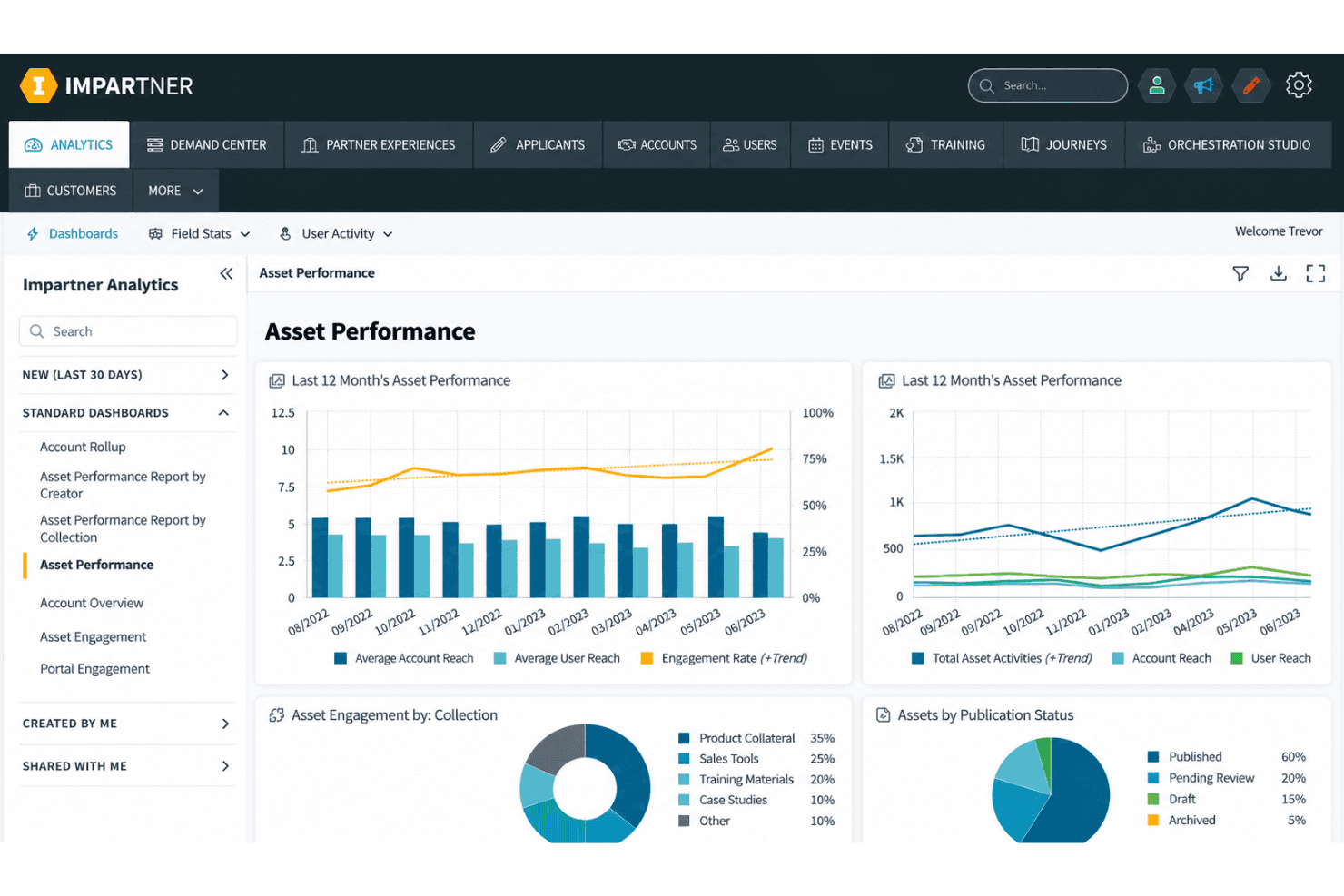
Task: Click the collection donut chart
Action: click(585, 784)
